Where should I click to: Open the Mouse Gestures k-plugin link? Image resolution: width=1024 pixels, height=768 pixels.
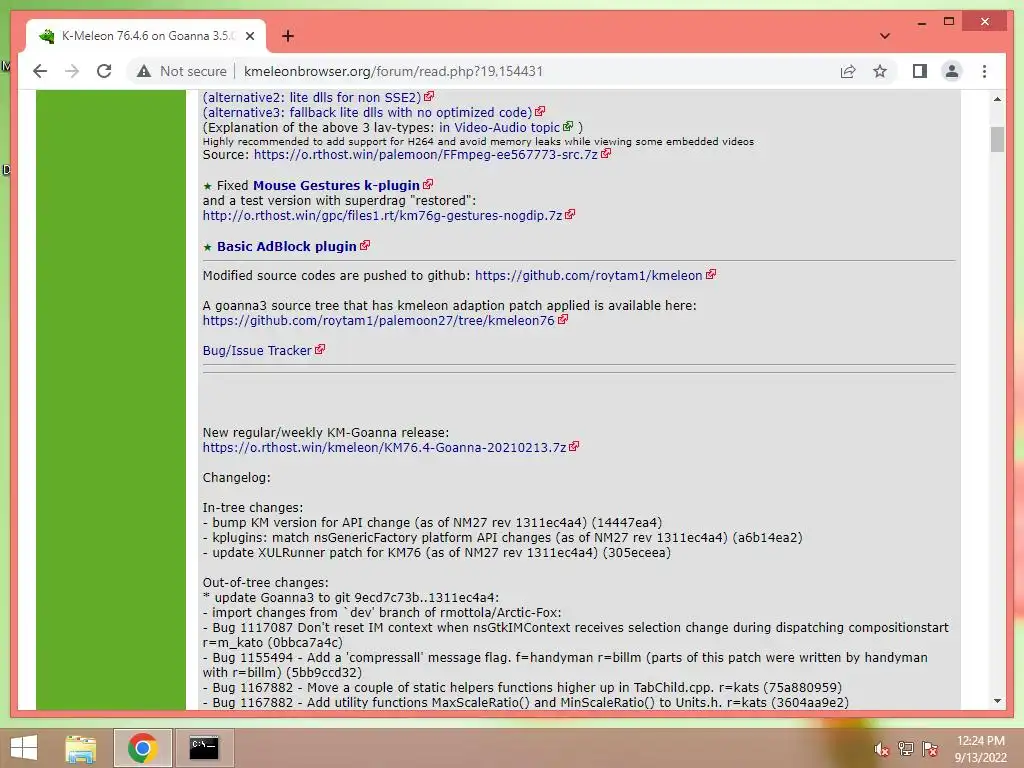336,185
